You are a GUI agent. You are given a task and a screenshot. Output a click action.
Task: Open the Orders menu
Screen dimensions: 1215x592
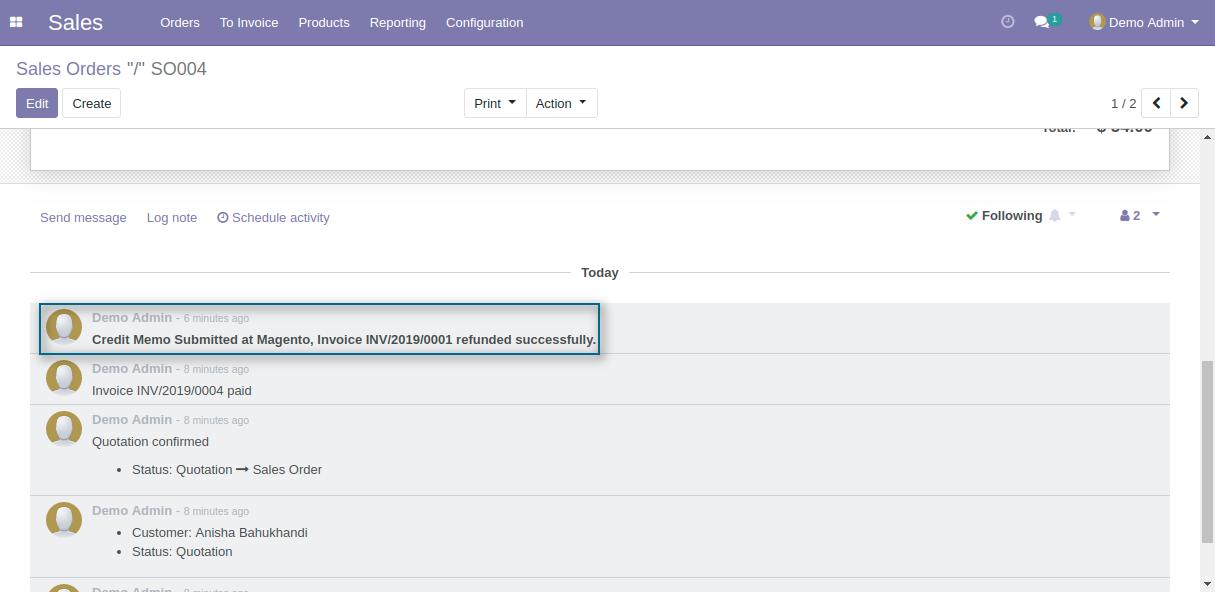[180, 22]
